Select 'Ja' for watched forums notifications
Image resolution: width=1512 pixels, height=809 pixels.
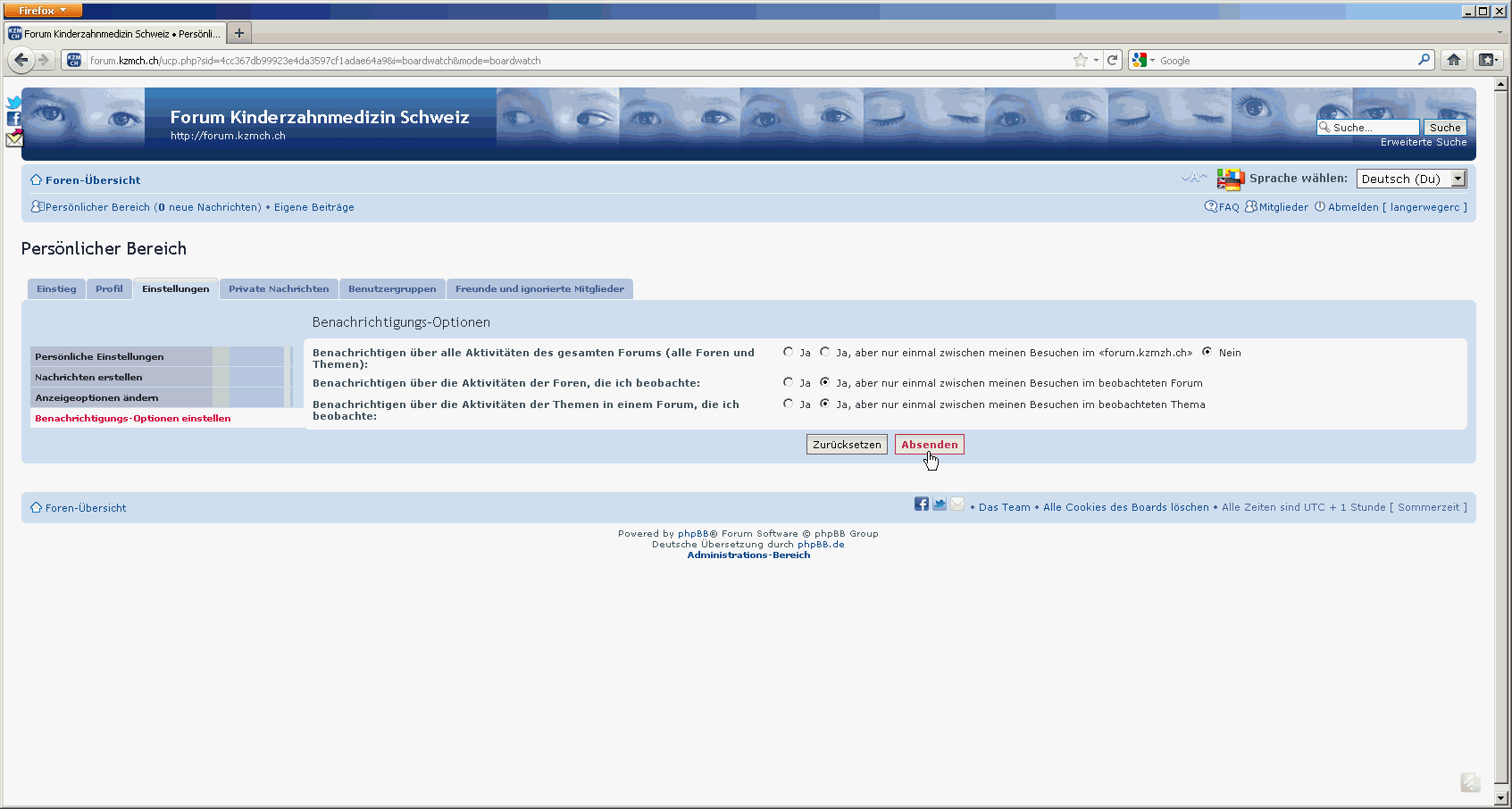tap(788, 382)
